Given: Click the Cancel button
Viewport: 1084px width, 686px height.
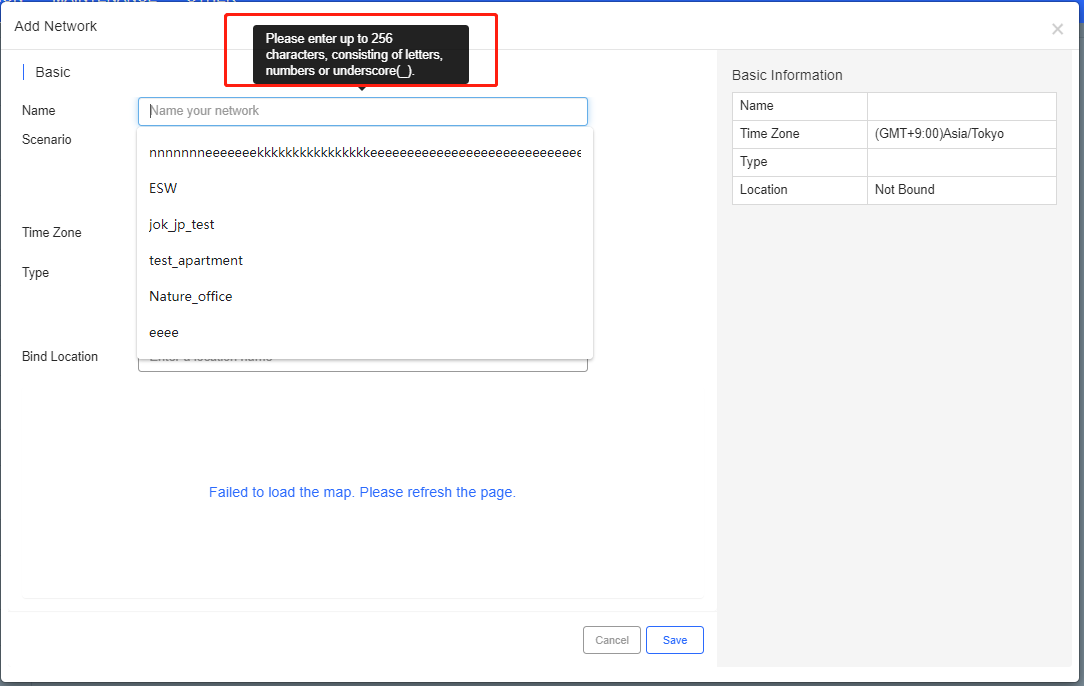Looking at the screenshot, I should (612, 640).
